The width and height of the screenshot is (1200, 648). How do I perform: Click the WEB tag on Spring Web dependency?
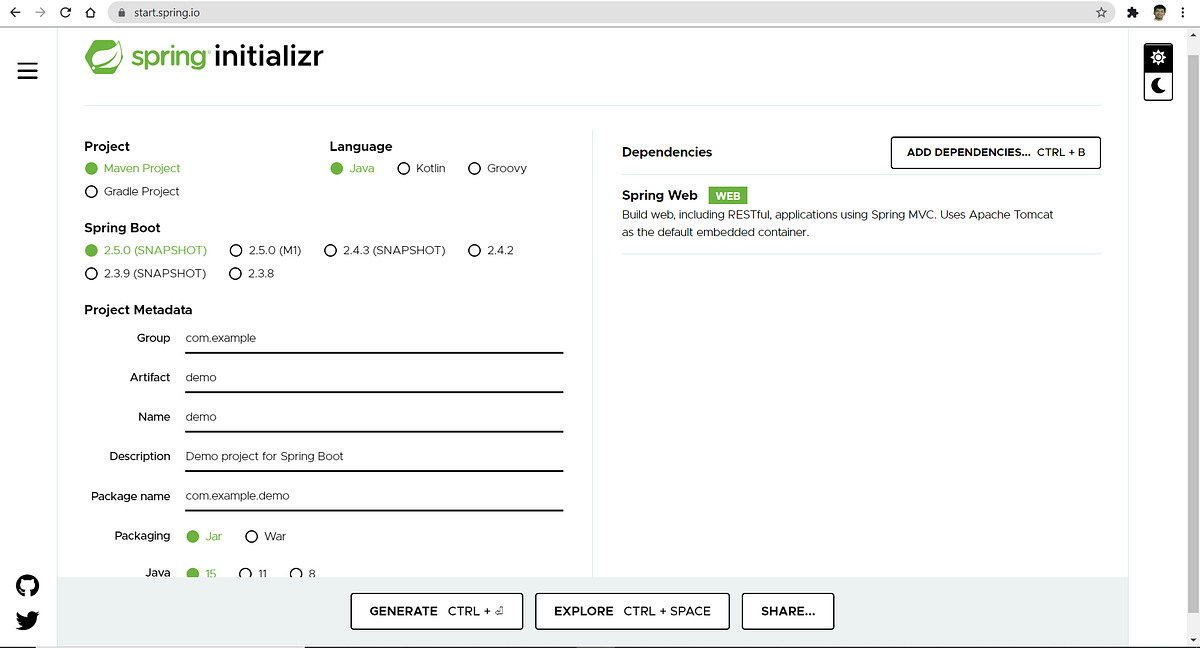(727, 195)
